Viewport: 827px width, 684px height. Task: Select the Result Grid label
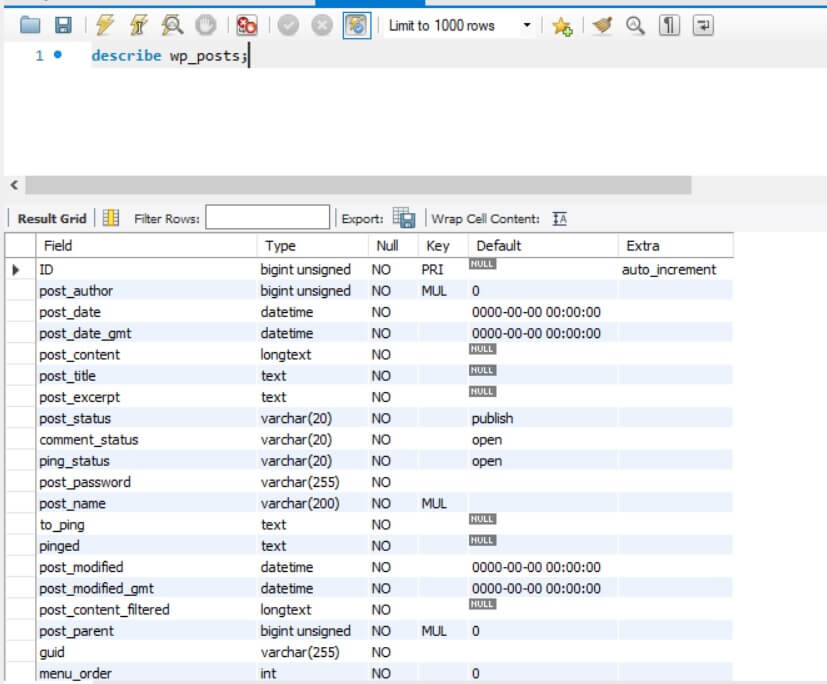[52, 218]
